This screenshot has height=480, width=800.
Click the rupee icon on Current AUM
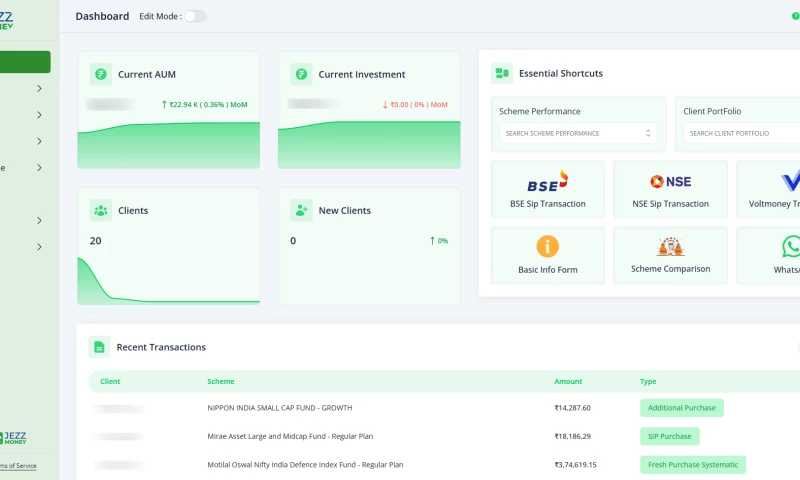[x=100, y=74]
